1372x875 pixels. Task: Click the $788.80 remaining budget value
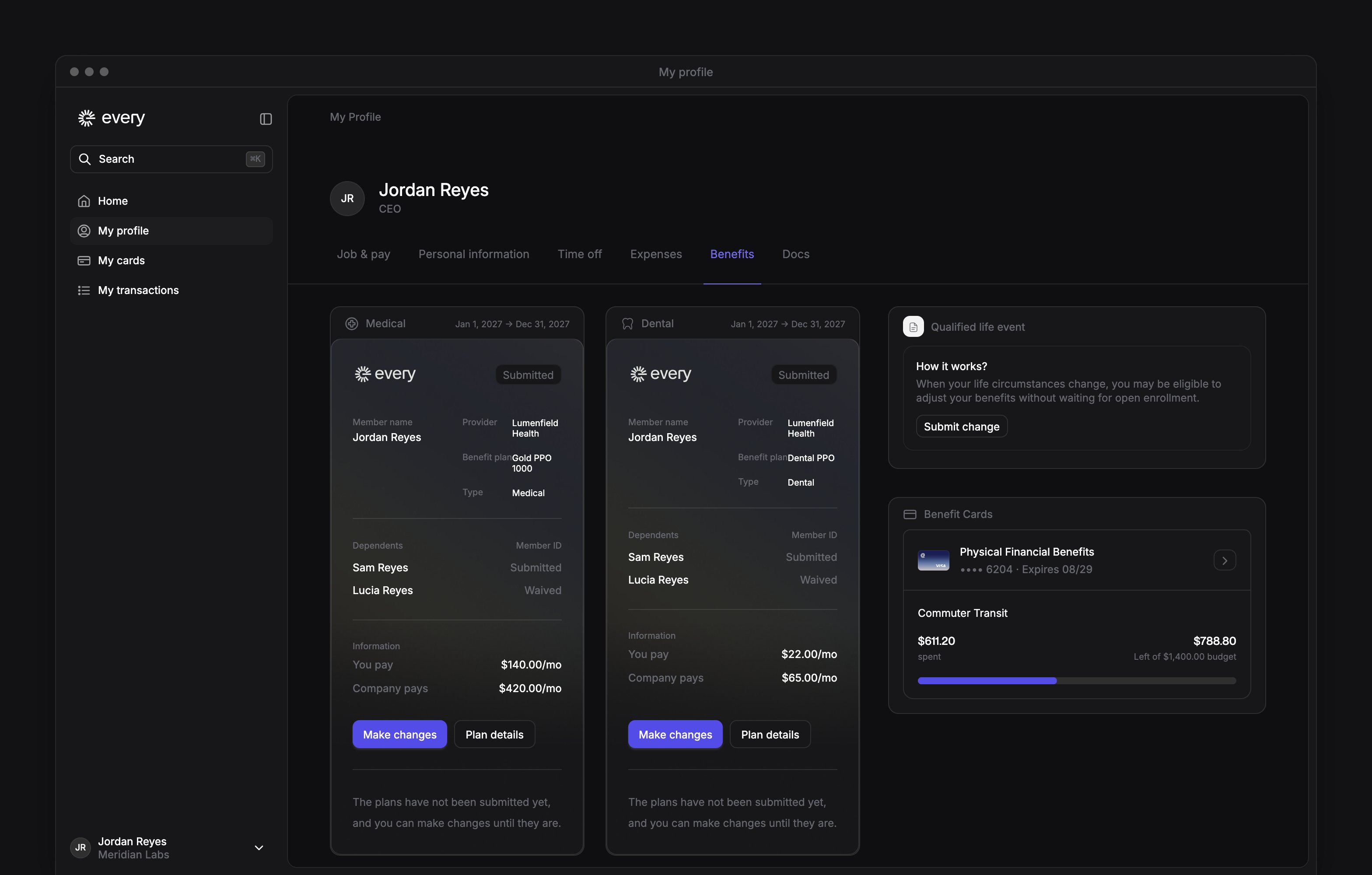pos(1214,641)
